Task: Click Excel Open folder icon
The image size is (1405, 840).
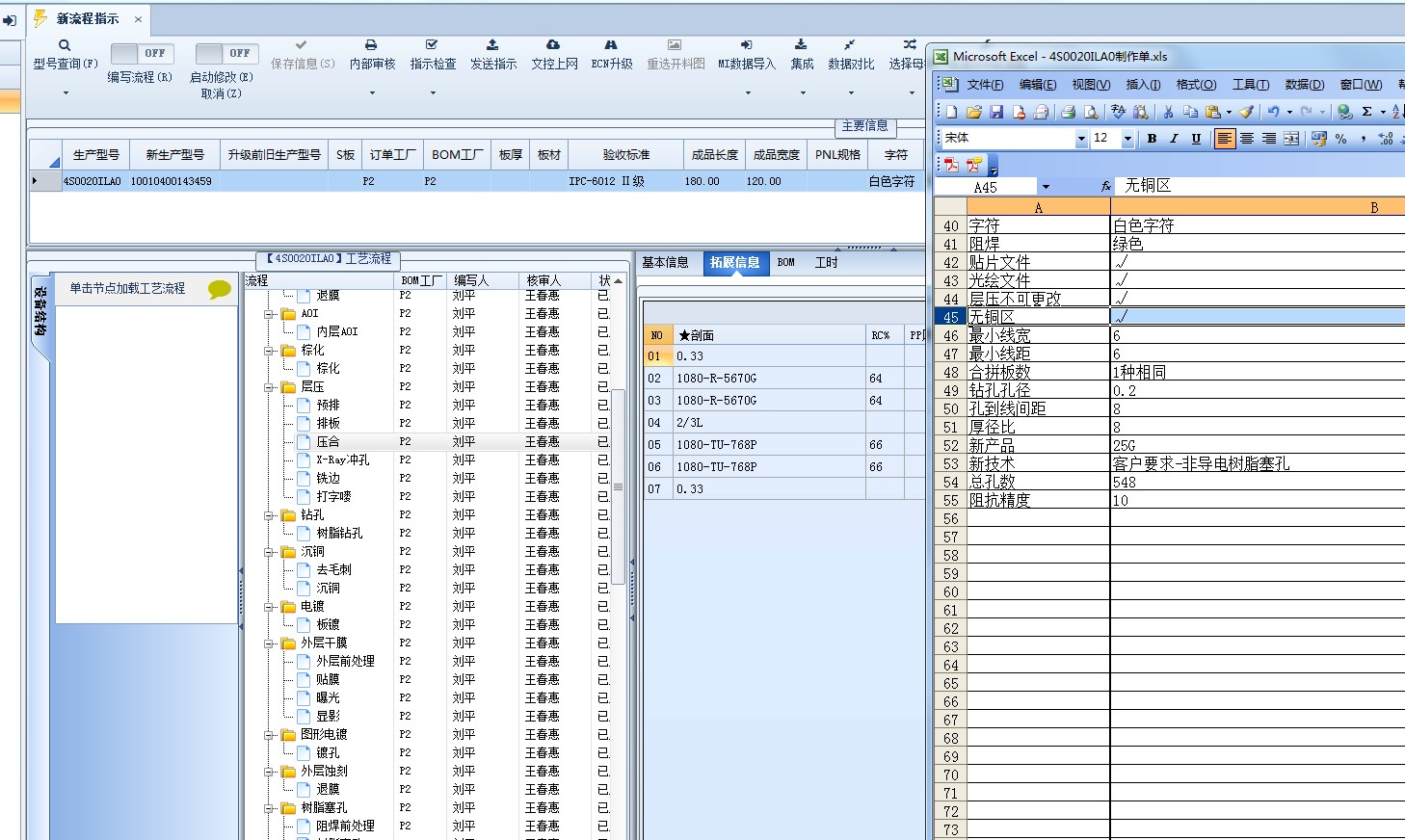Action: 973,112
